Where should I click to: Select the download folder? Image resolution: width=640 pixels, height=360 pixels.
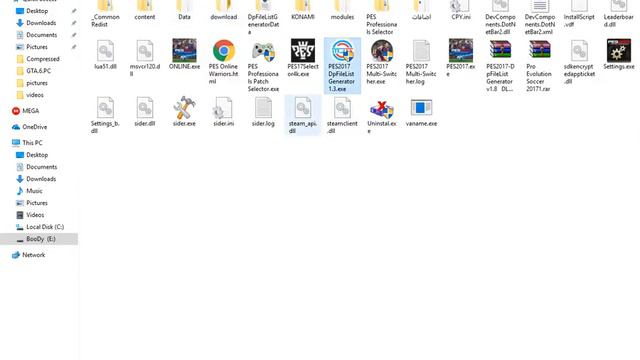pos(224,10)
